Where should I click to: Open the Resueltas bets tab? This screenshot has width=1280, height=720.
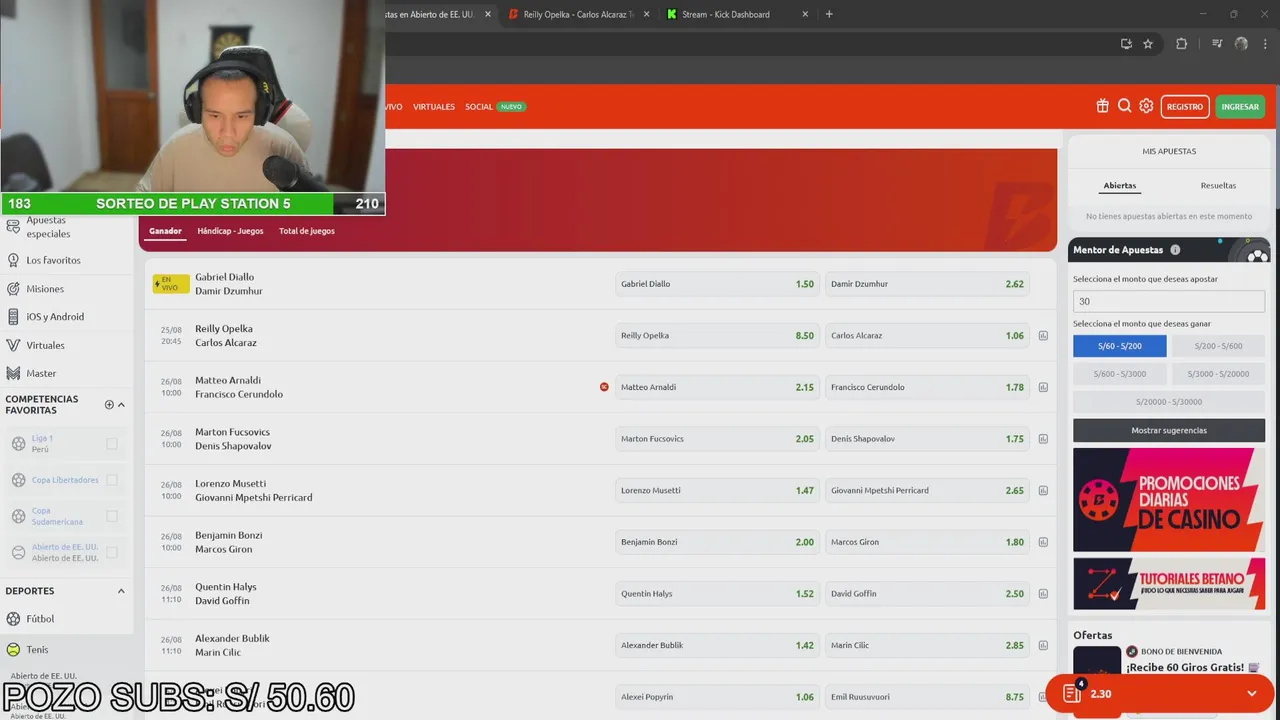[x=1218, y=186]
